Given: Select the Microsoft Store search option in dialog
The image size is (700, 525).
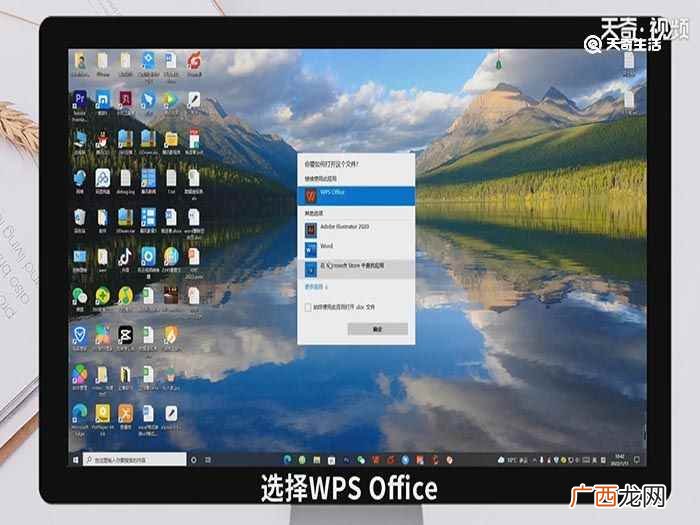Looking at the screenshot, I should coord(356,269).
